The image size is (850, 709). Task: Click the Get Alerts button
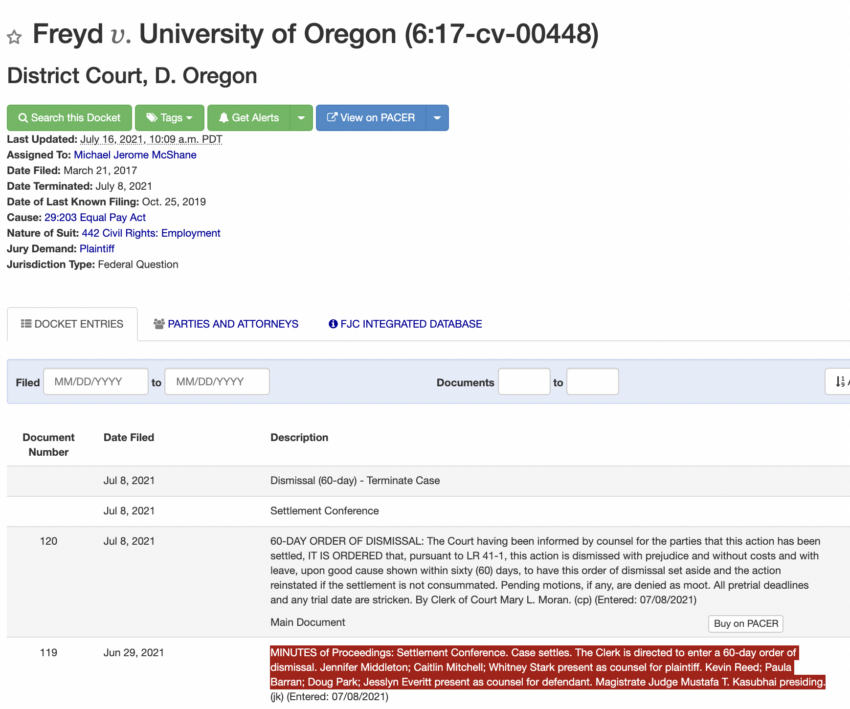[249, 118]
